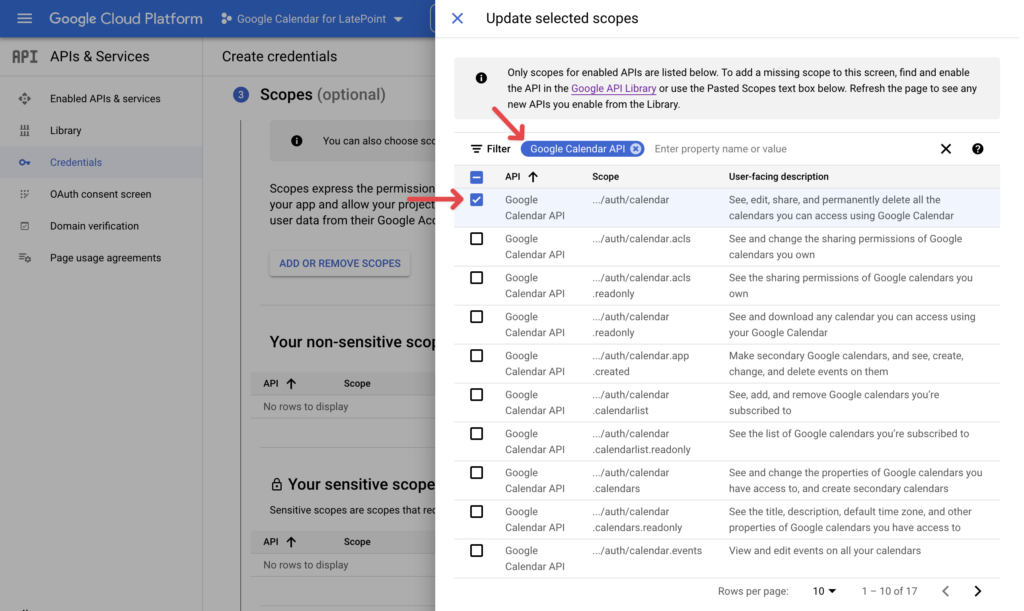The image size is (1024, 611).
Task: Clear the filter using the X icon
Action: click(946, 148)
